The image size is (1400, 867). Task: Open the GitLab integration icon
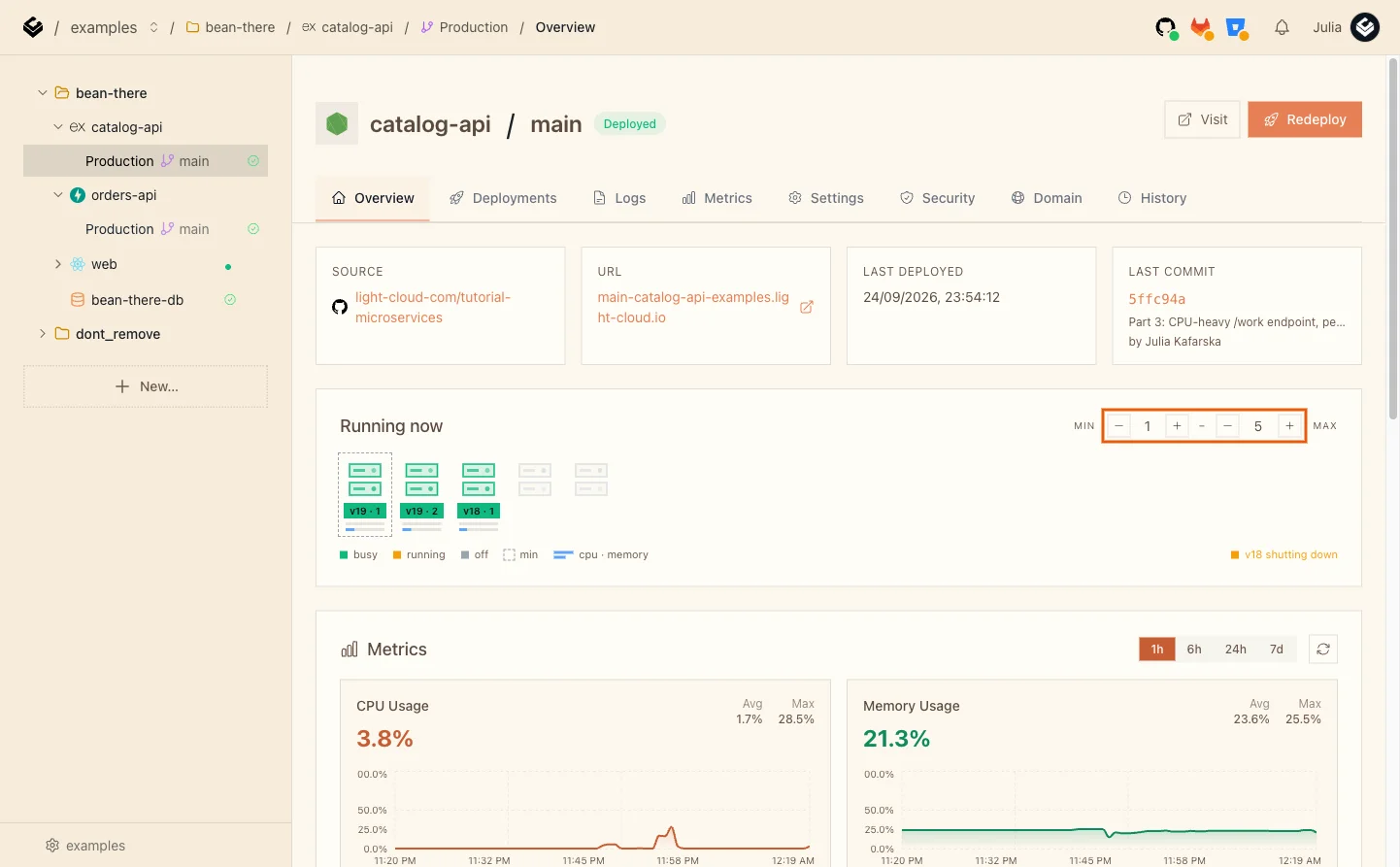tap(1202, 27)
